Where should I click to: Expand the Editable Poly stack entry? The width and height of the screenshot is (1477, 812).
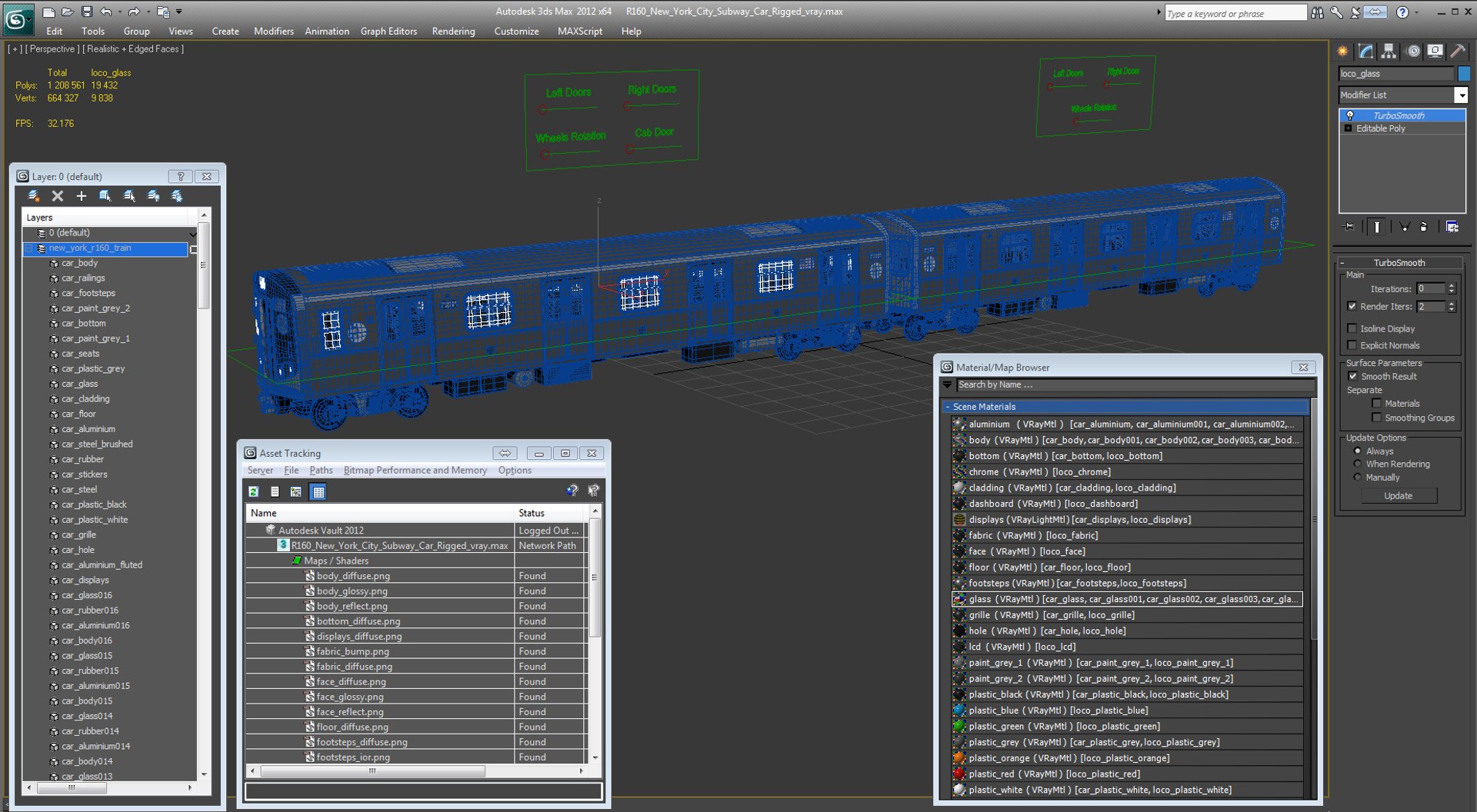click(1348, 128)
